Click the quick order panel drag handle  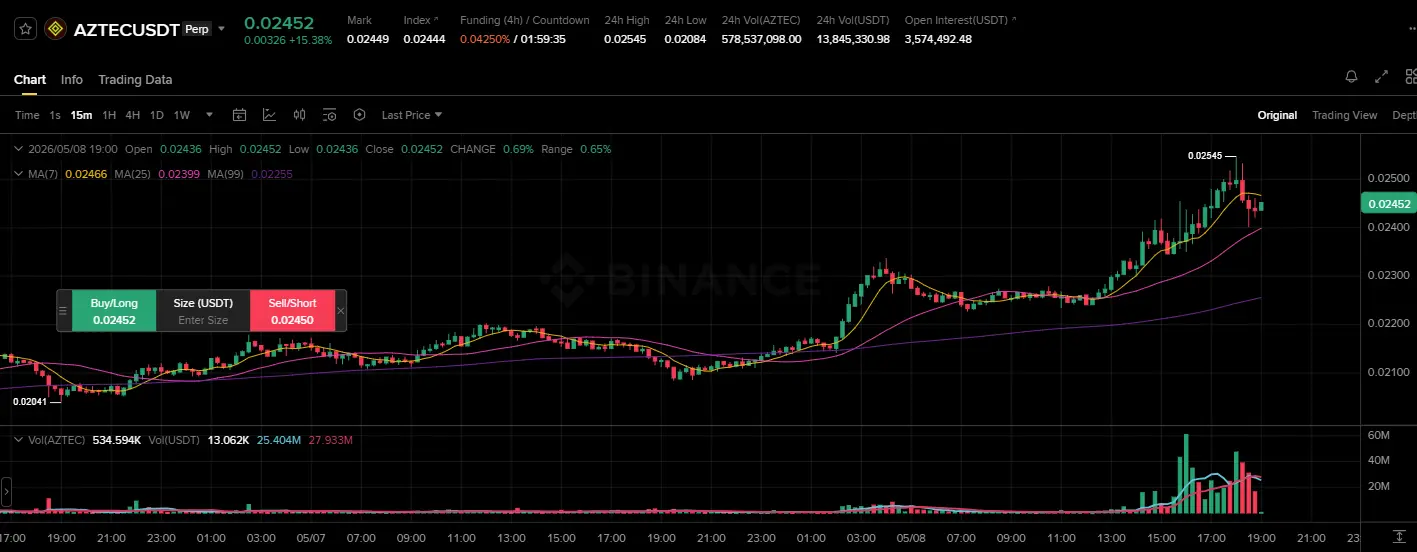click(x=64, y=311)
